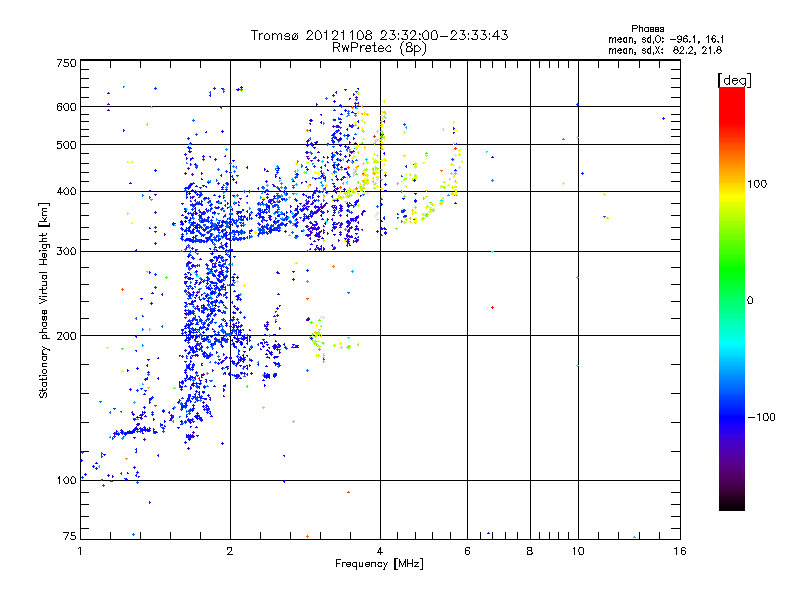
Task: Click the '[deg]' colorbar unit label
Action: click(734, 80)
